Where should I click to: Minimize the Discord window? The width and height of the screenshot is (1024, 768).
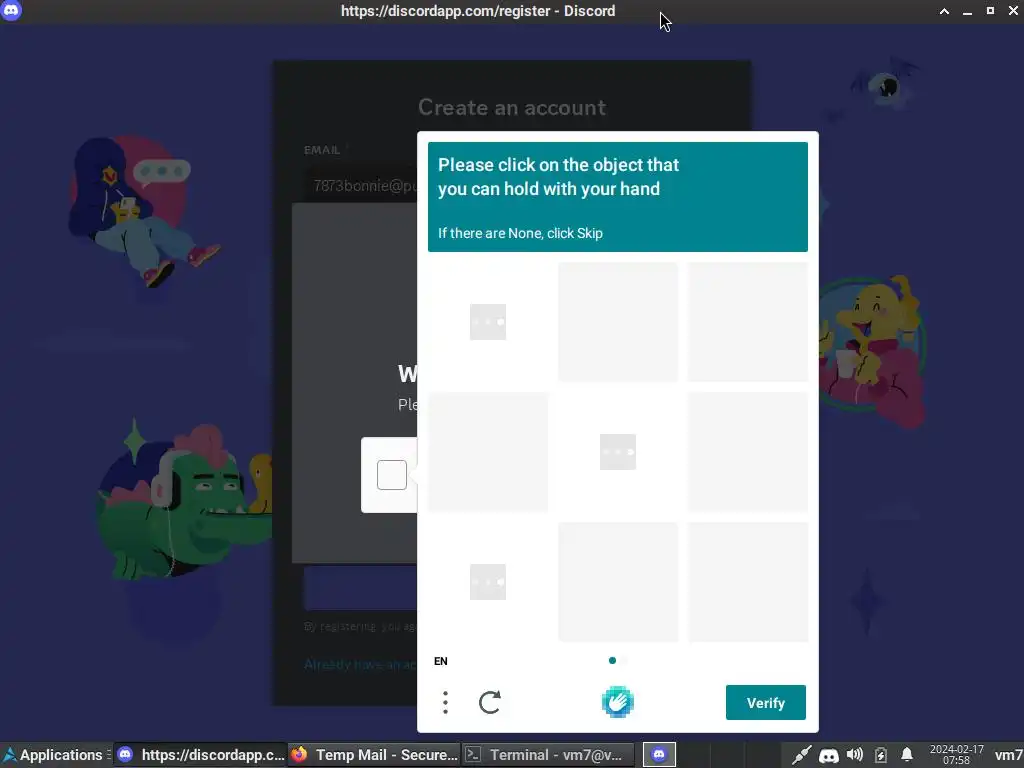(967, 11)
